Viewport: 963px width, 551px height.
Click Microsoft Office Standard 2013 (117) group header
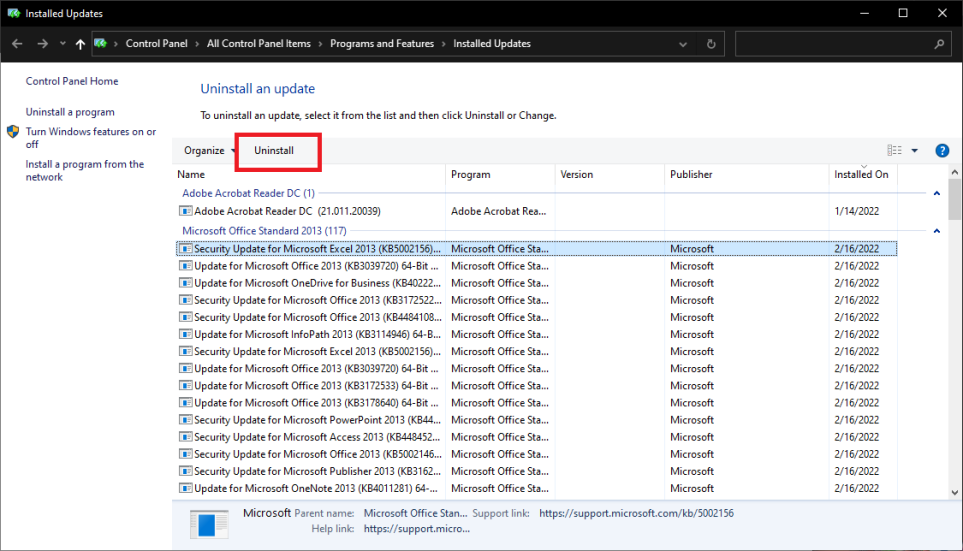(x=264, y=231)
